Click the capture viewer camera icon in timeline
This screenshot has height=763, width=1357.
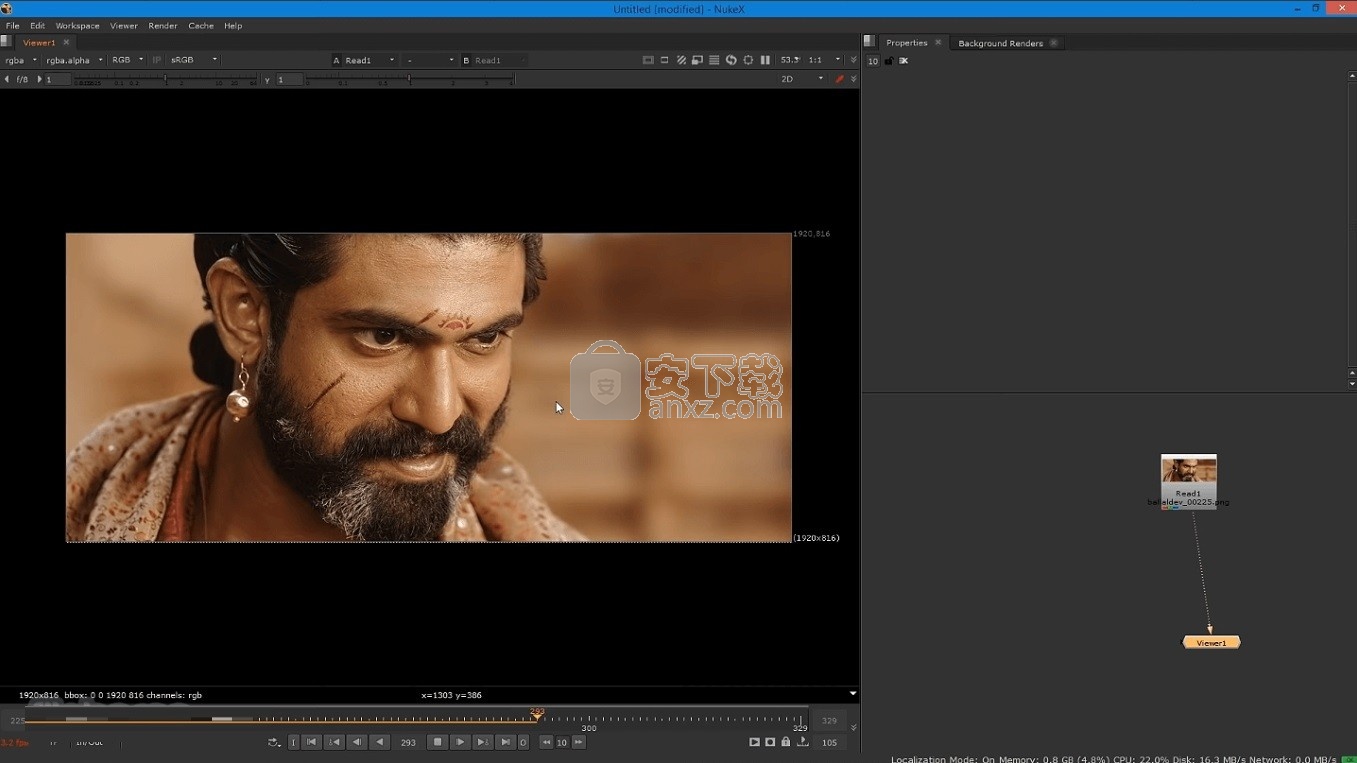(x=770, y=742)
